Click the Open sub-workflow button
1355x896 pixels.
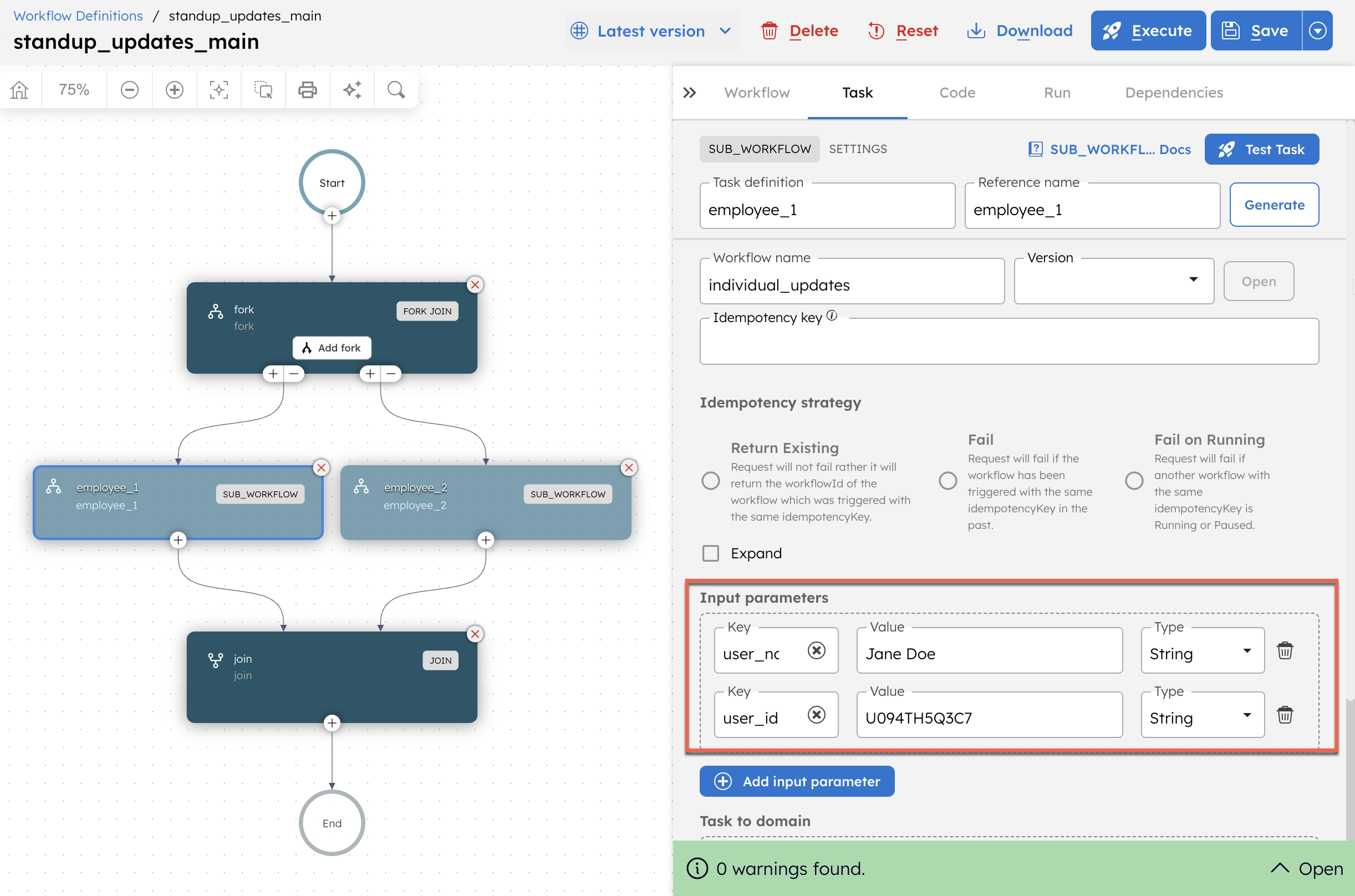point(1259,281)
